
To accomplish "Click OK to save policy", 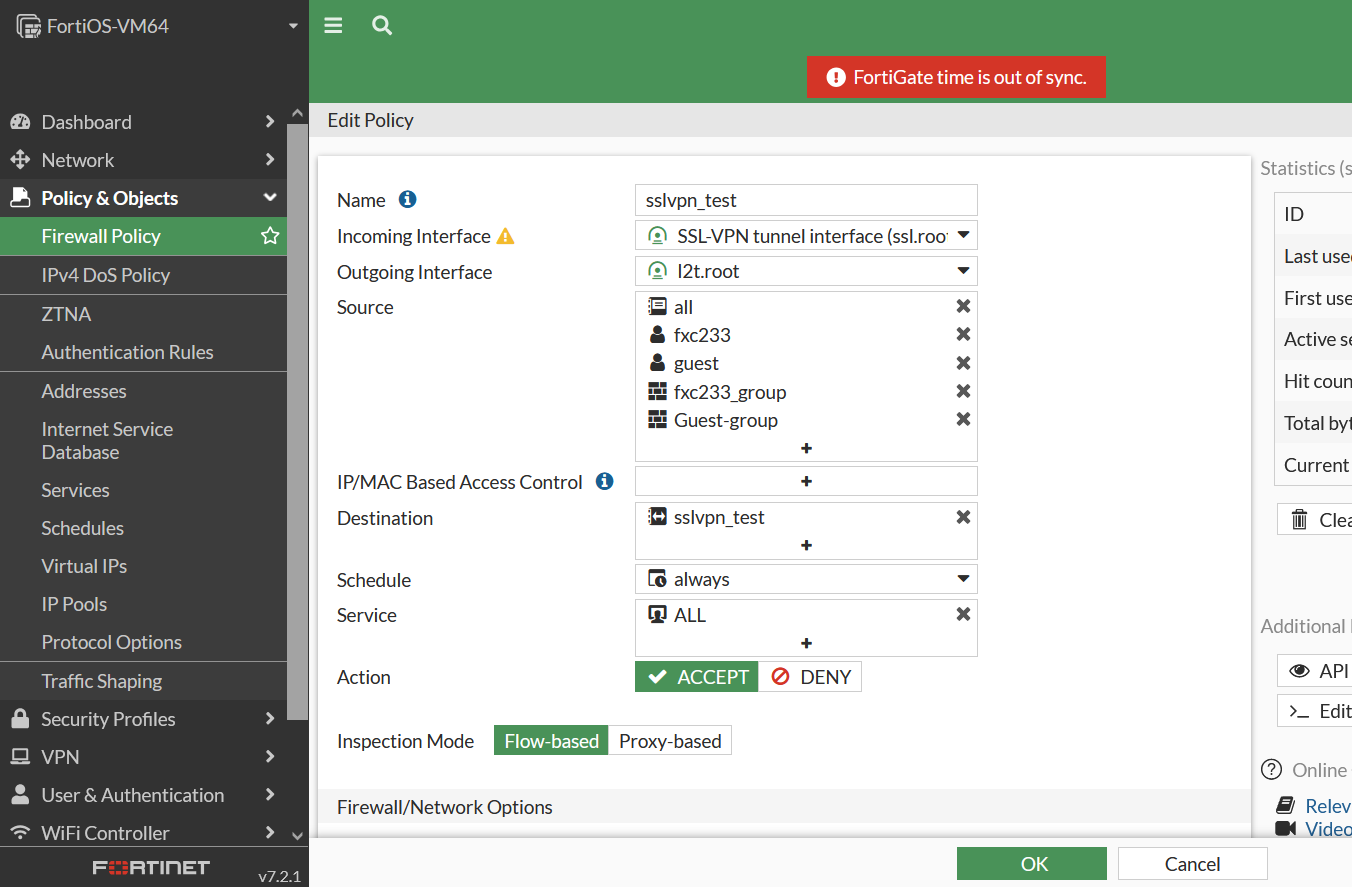I will pyautogui.click(x=1032, y=864).
